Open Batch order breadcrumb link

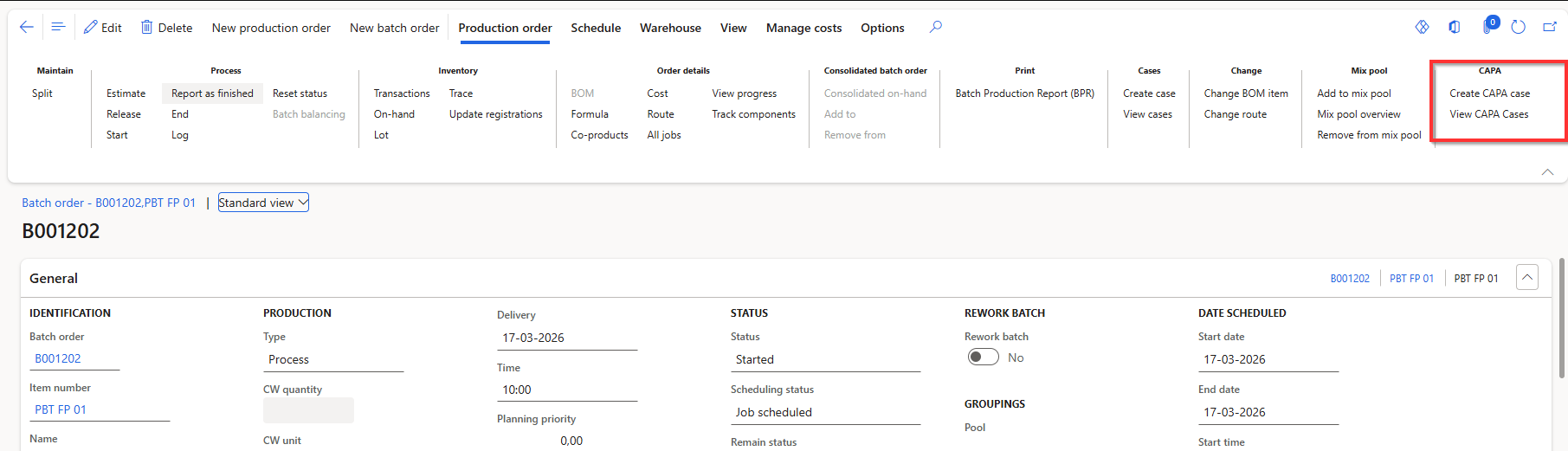pyautogui.click(x=108, y=203)
